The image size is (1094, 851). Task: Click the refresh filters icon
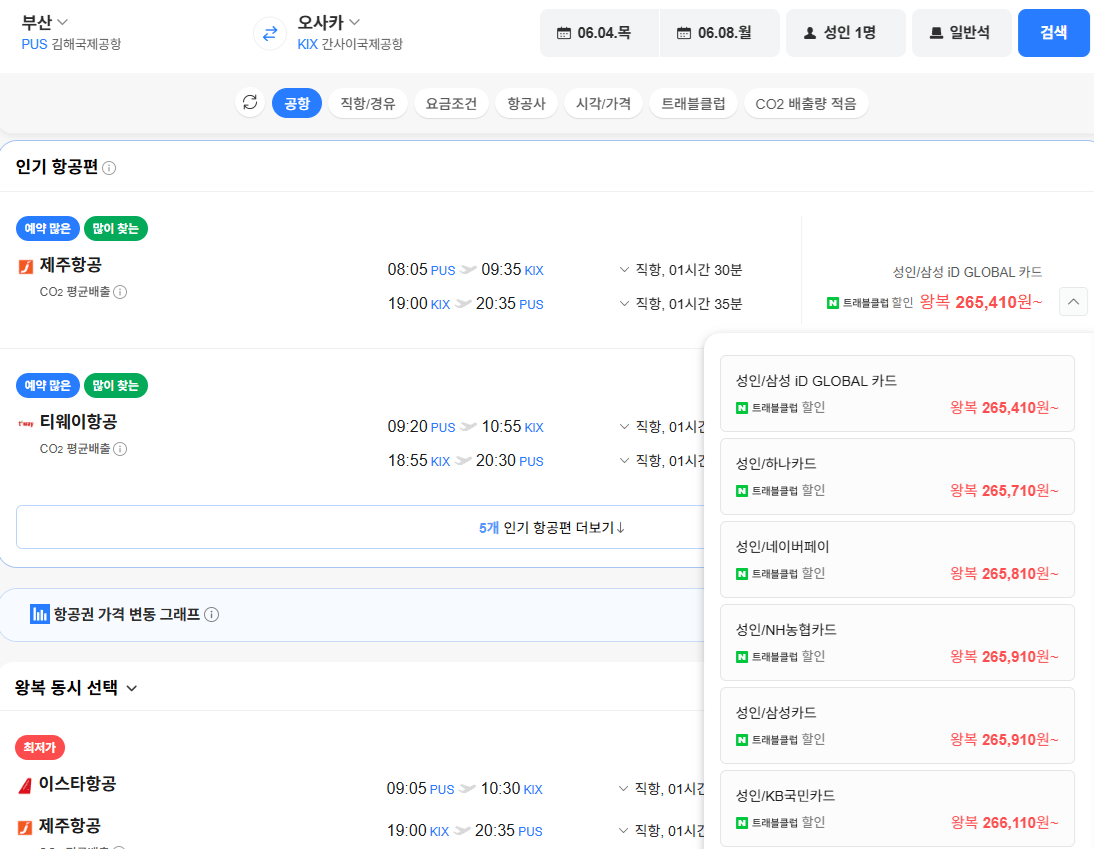coord(250,103)
